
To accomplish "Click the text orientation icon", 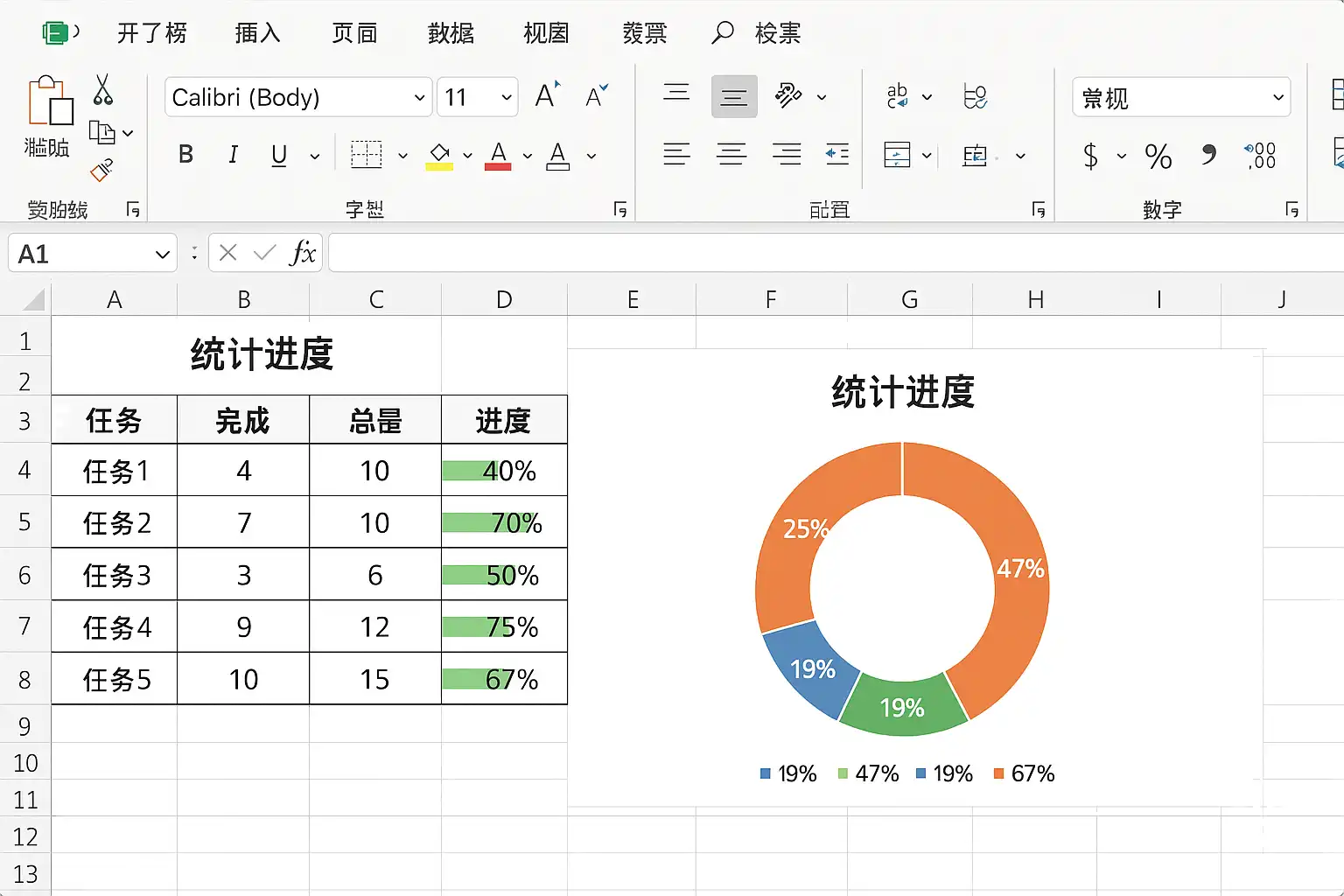I will (x=788, y=95).
